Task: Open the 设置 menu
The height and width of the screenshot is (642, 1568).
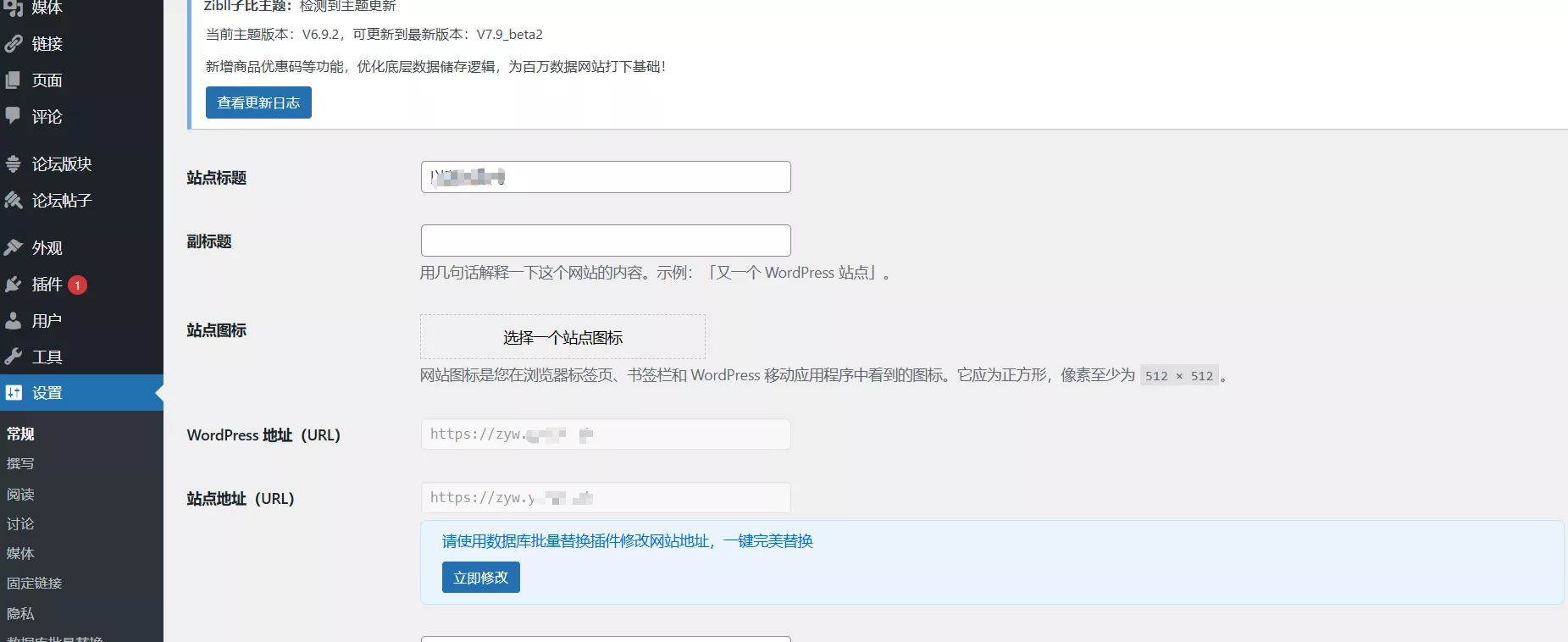Action: (81, 392)
